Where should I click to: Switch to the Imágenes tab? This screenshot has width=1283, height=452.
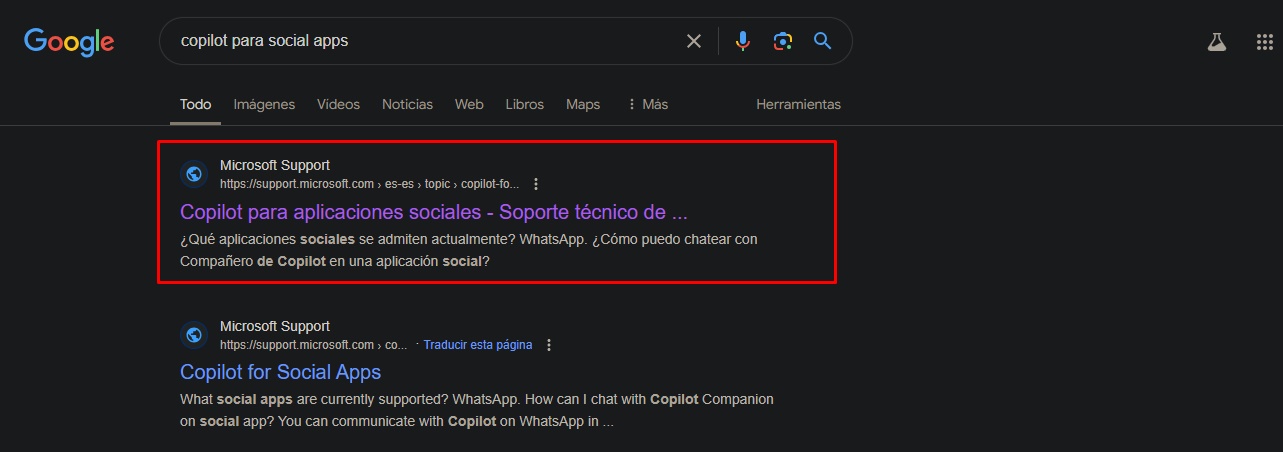264,104
